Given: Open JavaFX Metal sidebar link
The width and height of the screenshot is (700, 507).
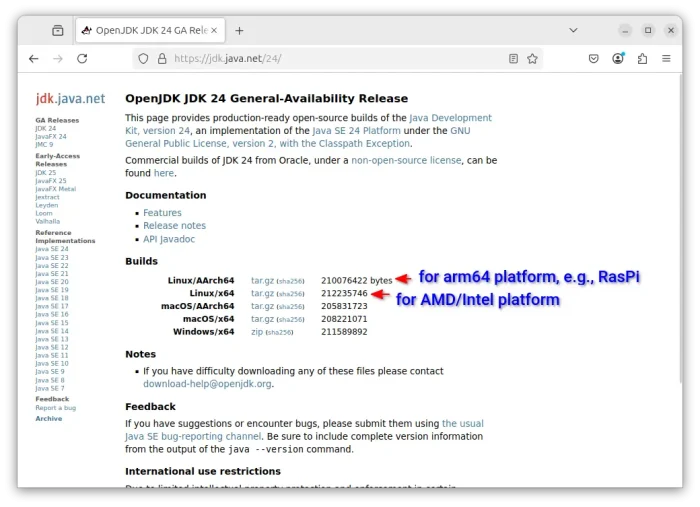Looking at the screenshot, I should click(56, 189).
